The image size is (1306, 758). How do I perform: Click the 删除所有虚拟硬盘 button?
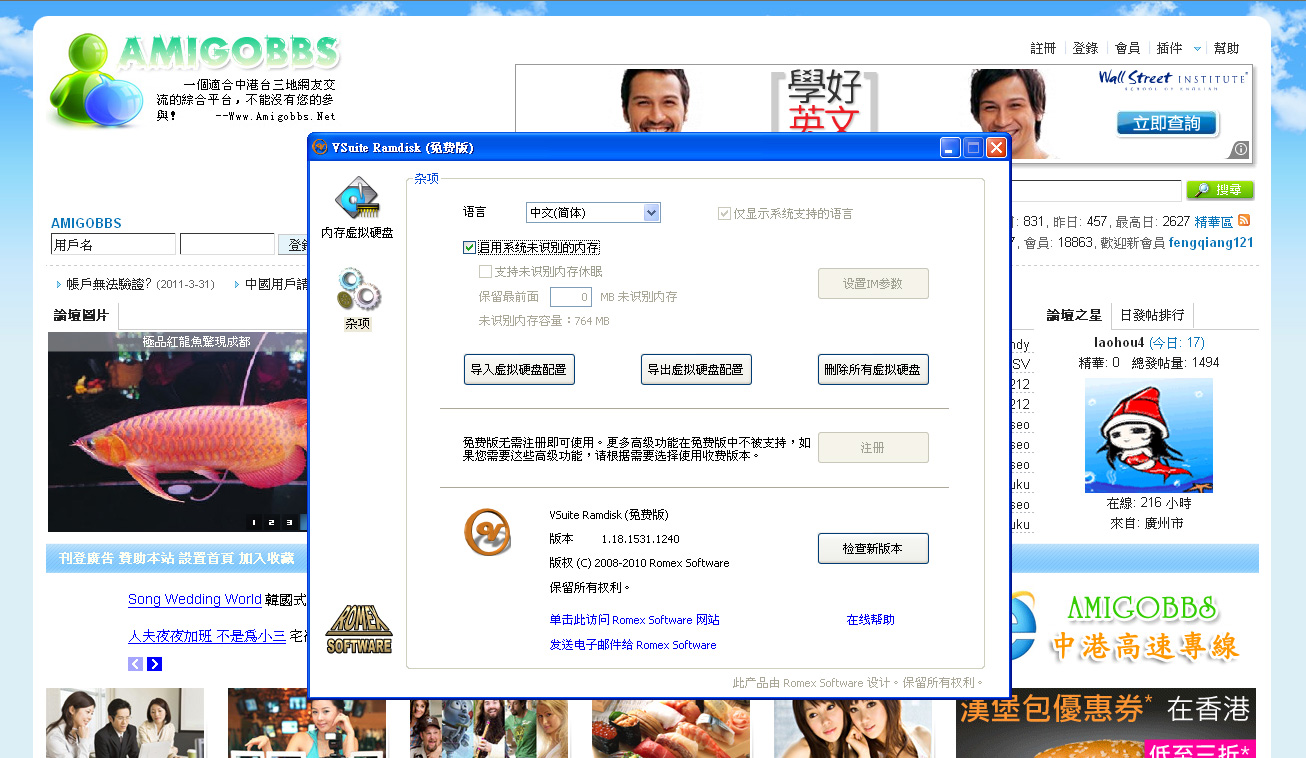coord(872,369)
